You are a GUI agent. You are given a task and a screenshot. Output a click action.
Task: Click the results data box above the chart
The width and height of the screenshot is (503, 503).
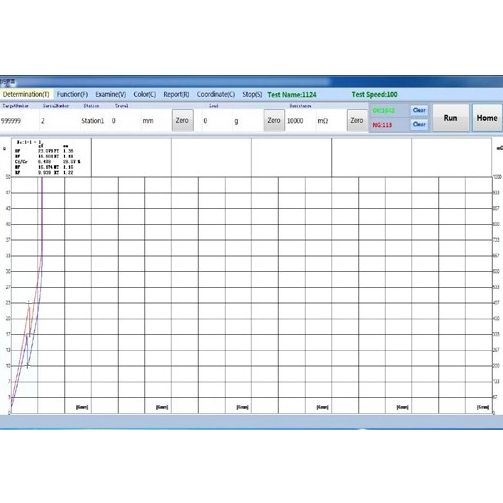51,157
